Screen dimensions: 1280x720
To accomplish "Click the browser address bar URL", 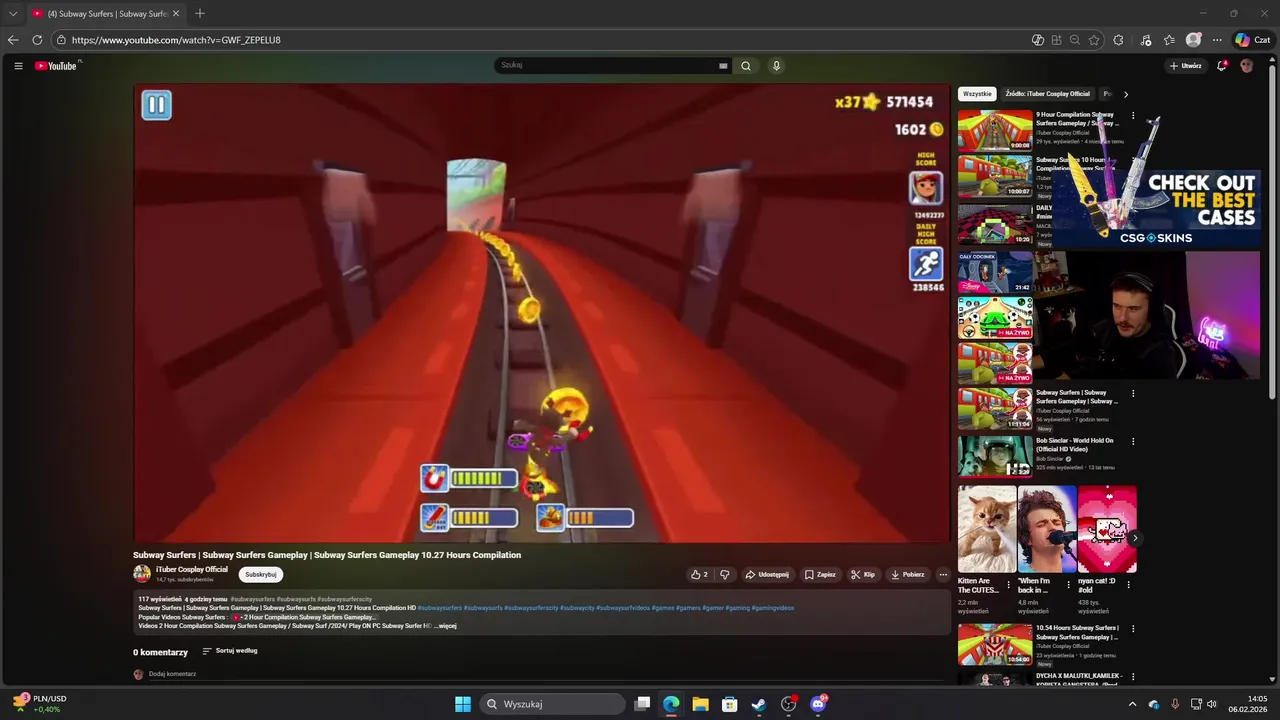I will [x=176, y=40].
